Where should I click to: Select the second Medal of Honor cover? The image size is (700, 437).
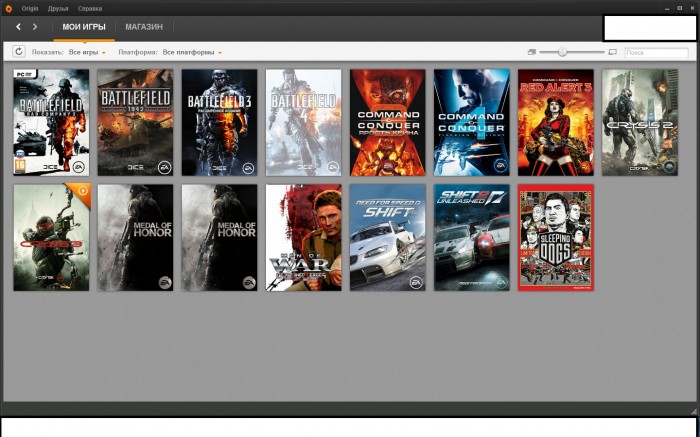click(219, 237)
